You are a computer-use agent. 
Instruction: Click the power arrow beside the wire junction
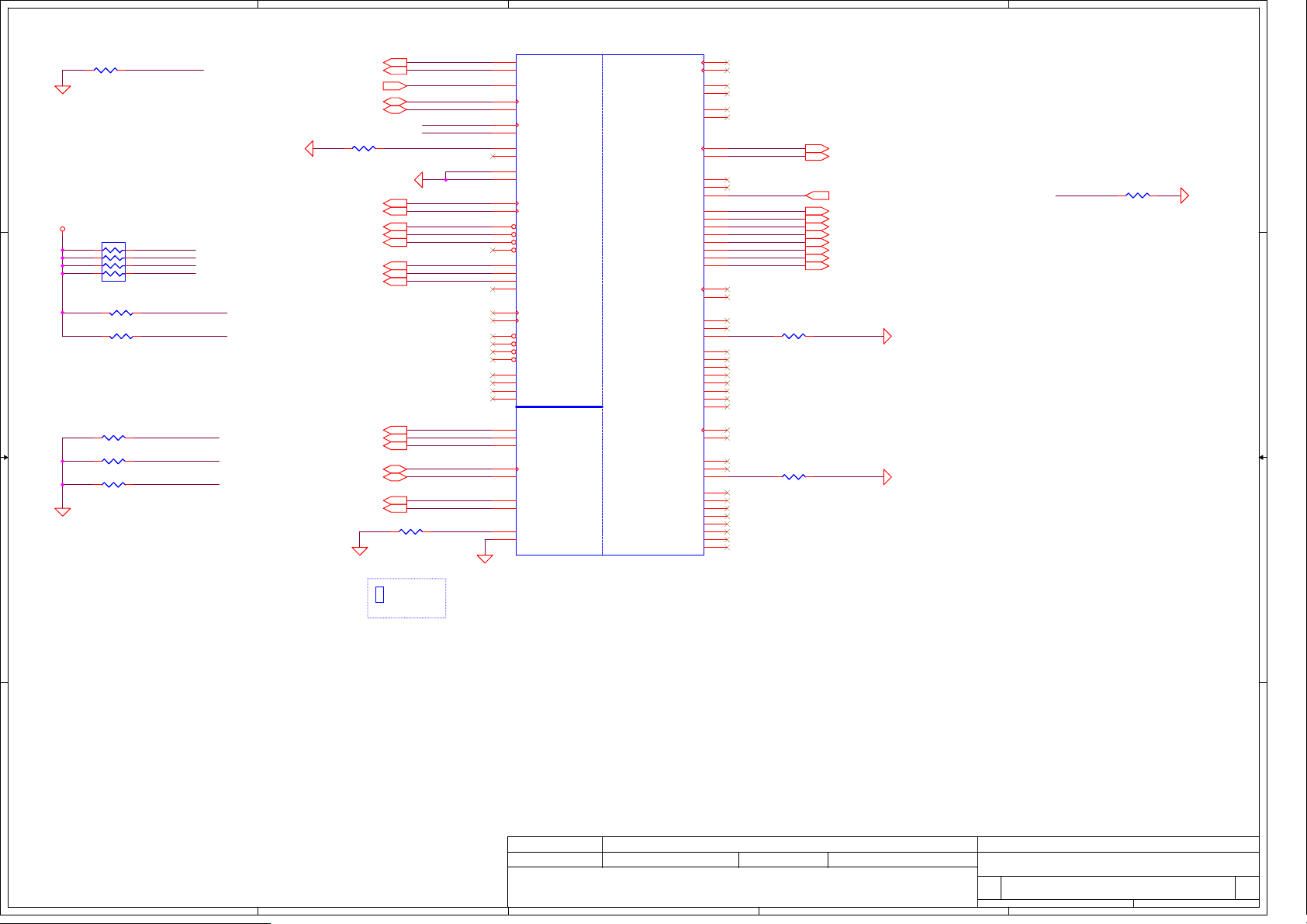[419, 180]
